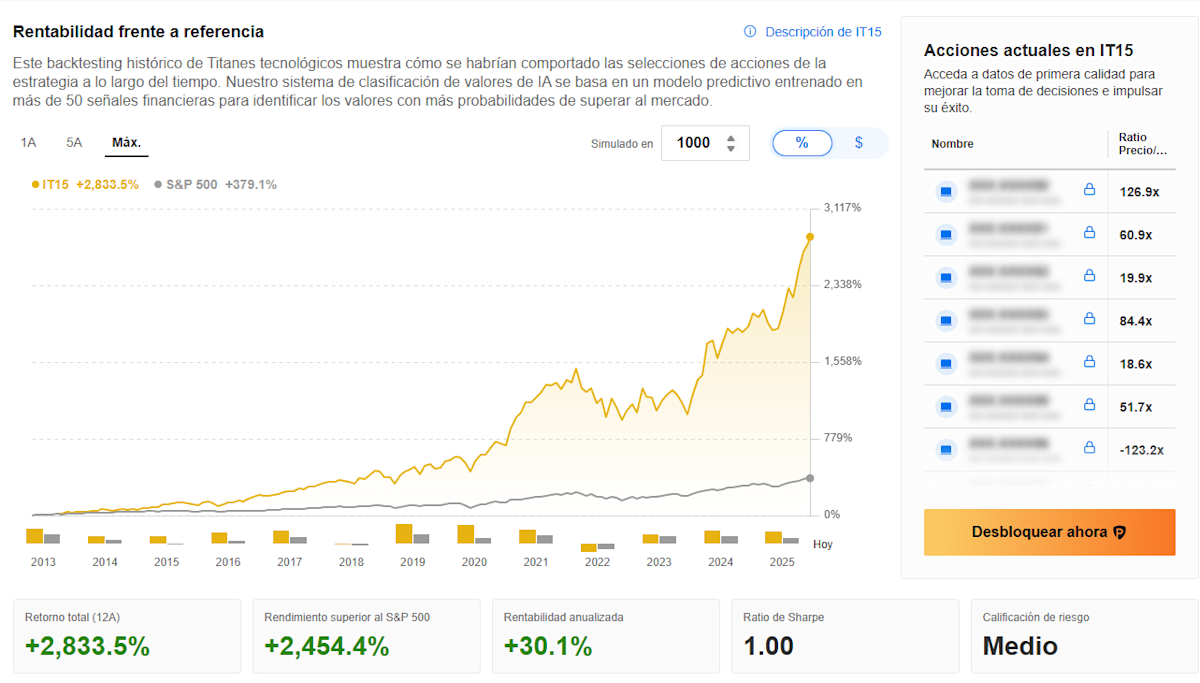
Task: Click the blue company logo on the bottom stock row
Action: coord(946,450)
